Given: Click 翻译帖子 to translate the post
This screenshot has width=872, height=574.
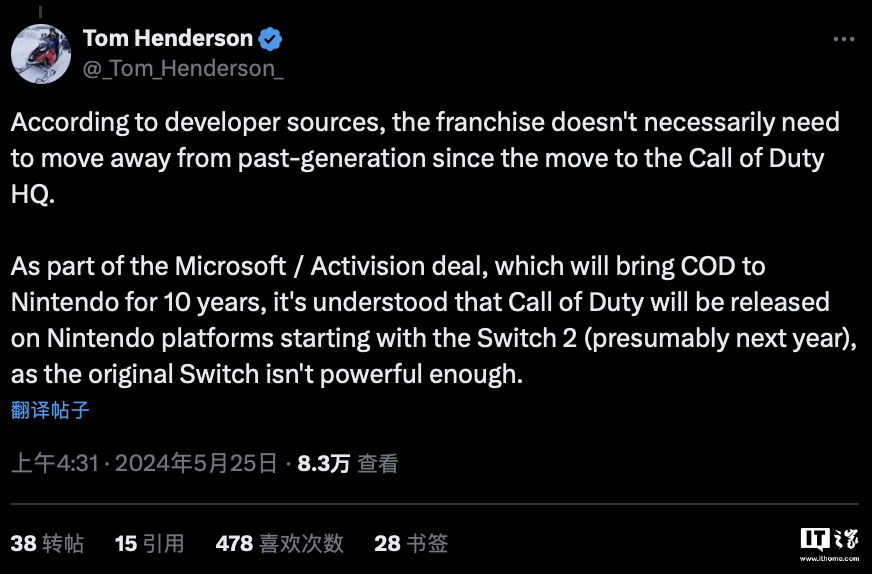Looking at the screenshot, I should pyautogui.click(x=50, y=410).
